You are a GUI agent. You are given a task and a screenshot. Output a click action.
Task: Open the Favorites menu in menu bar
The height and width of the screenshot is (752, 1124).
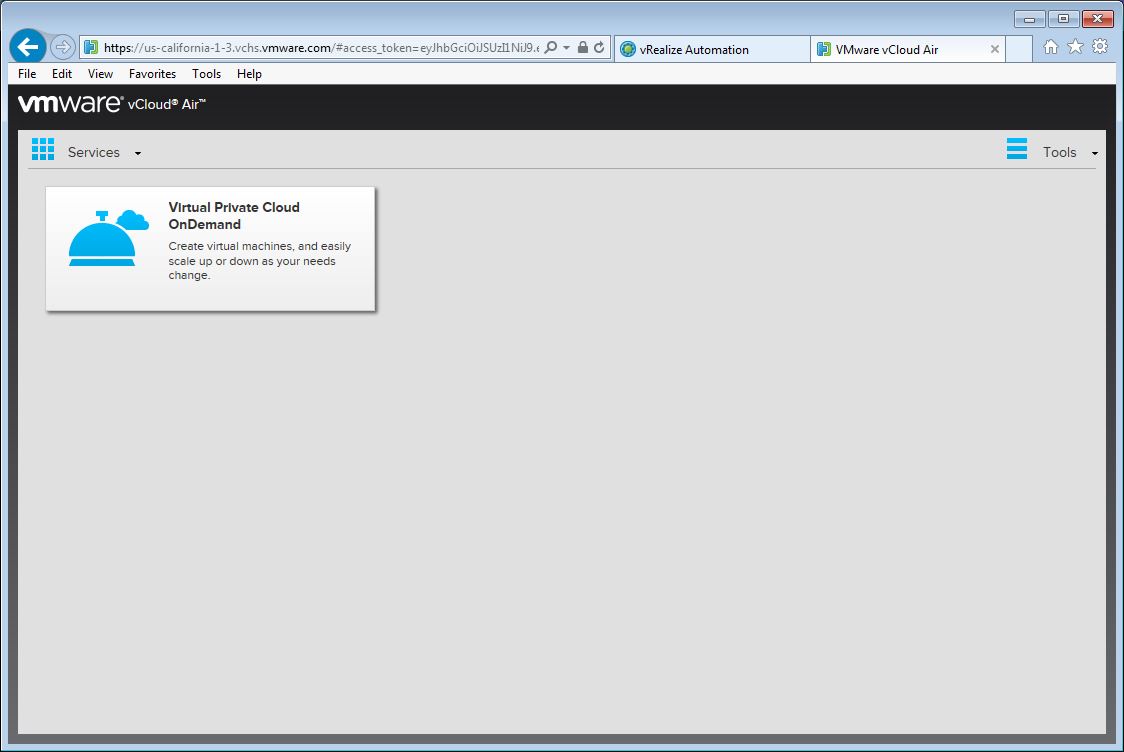[x=152, y=74]
